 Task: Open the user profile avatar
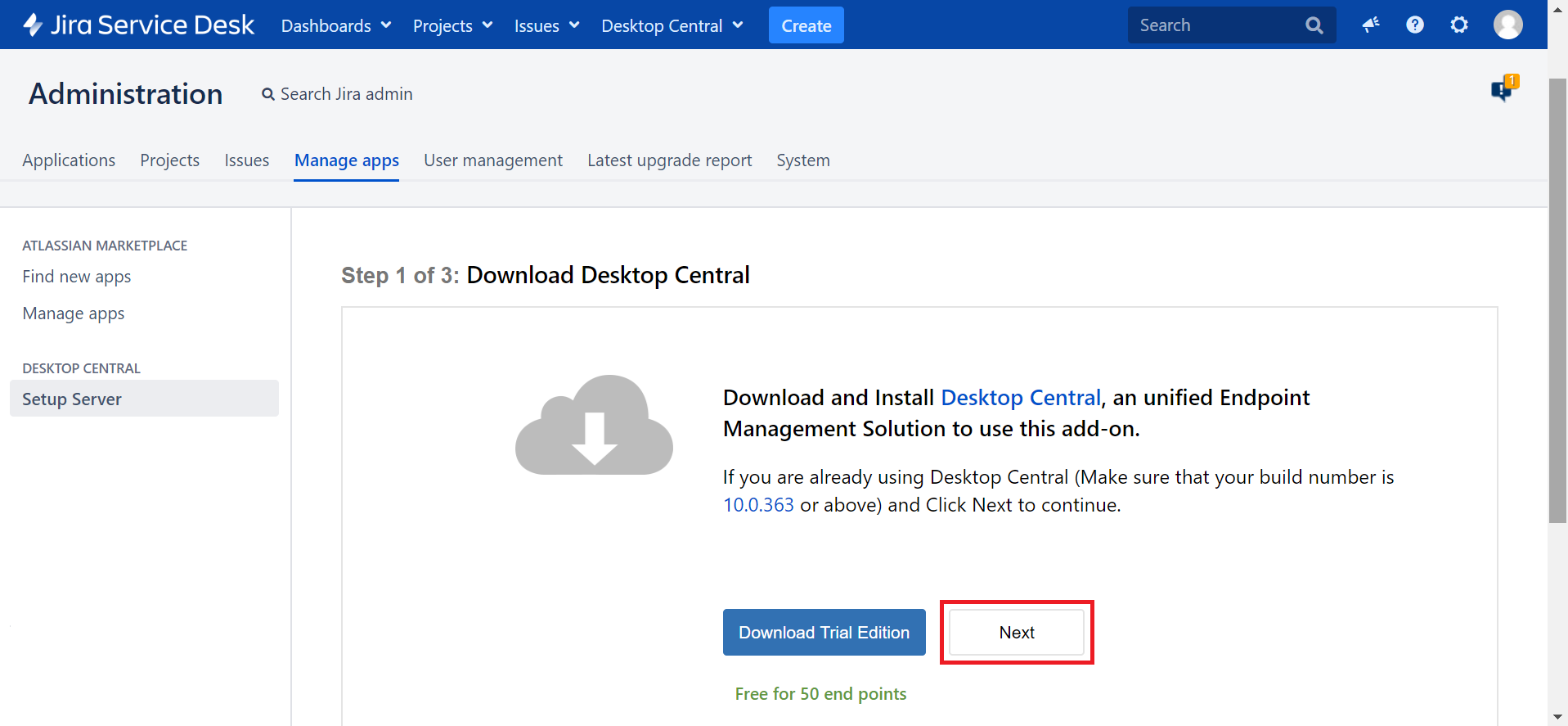click(1507, 25)
